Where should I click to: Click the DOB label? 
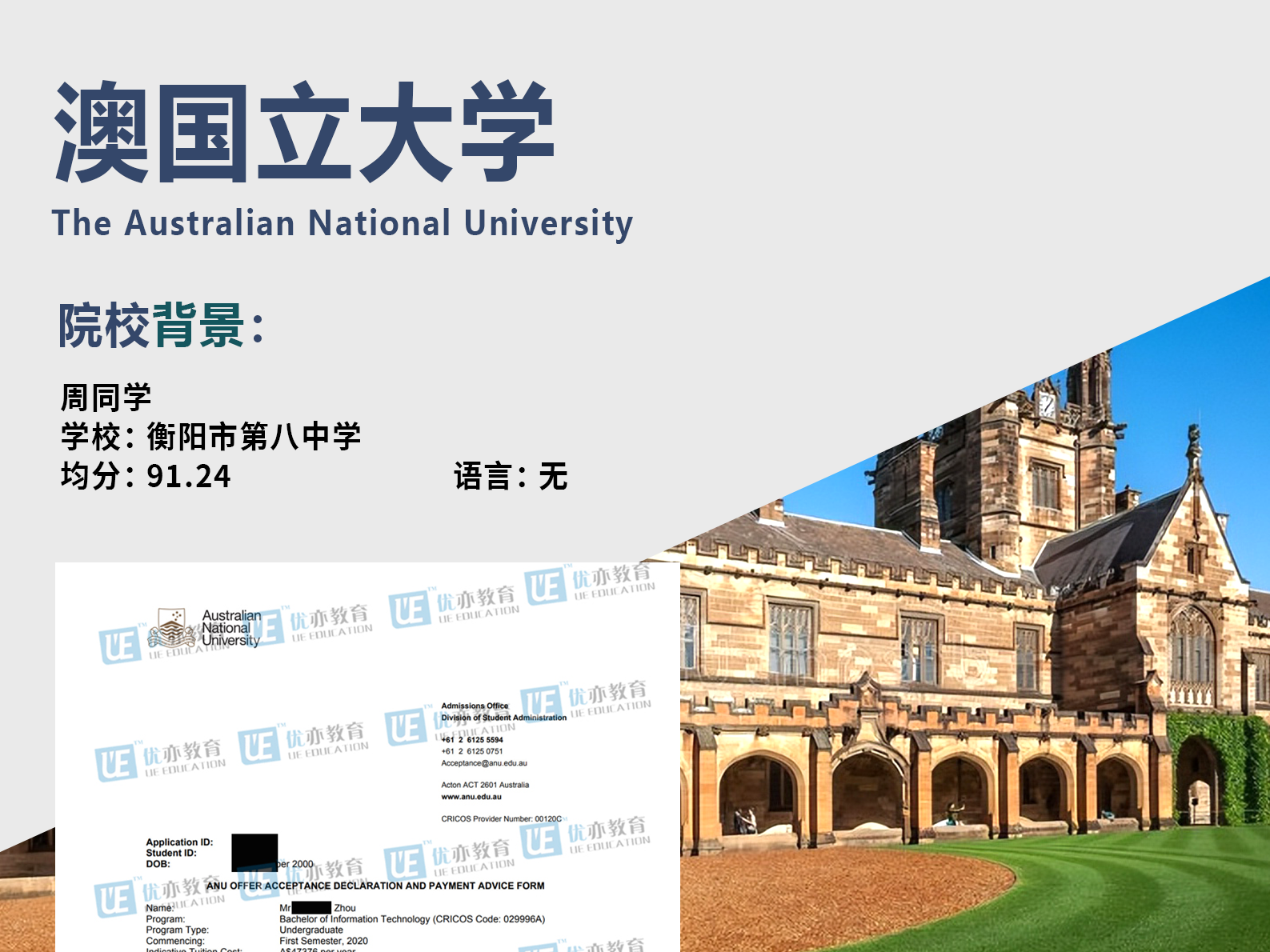(158, 864)
